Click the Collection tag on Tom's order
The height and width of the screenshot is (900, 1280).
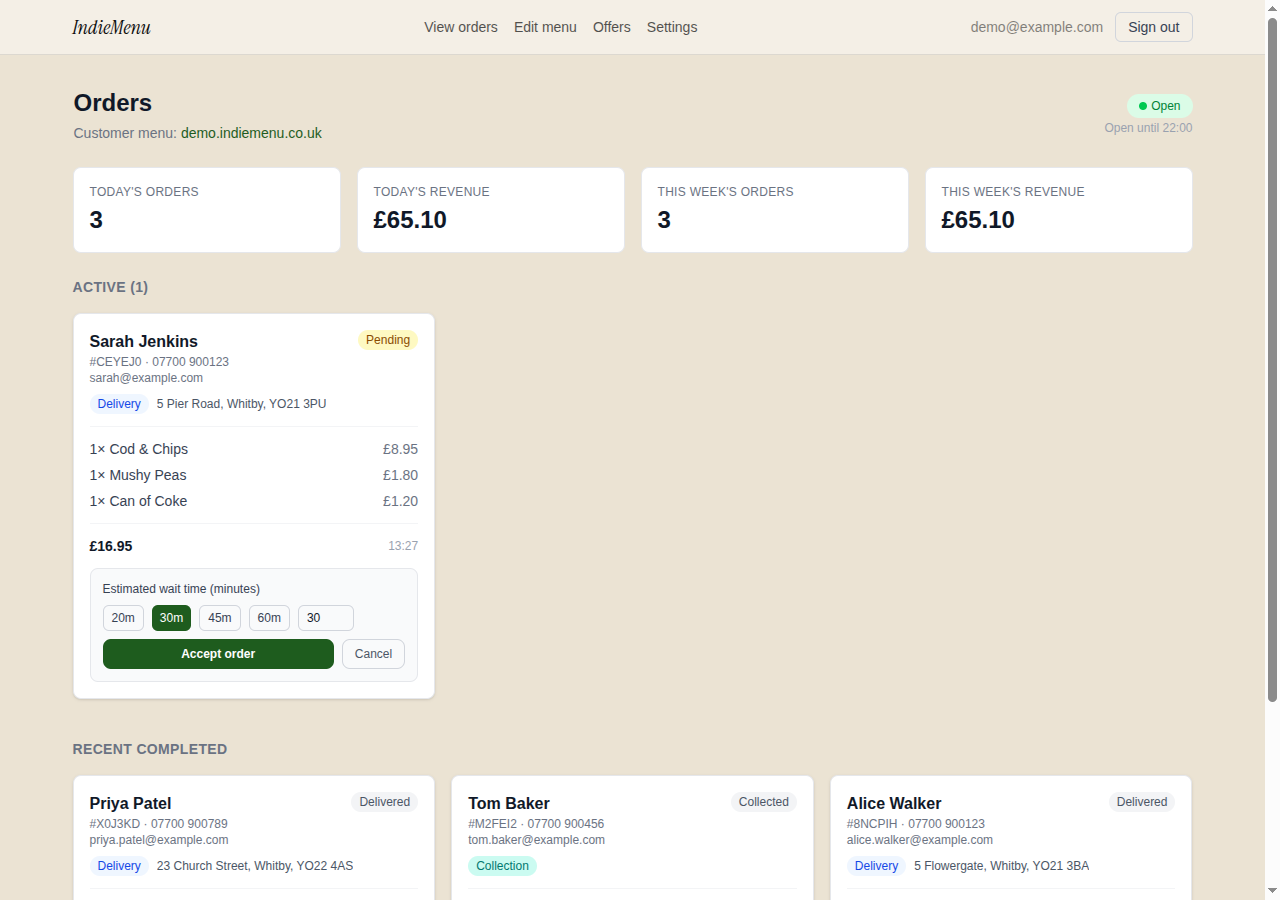[x=502, y=866]
